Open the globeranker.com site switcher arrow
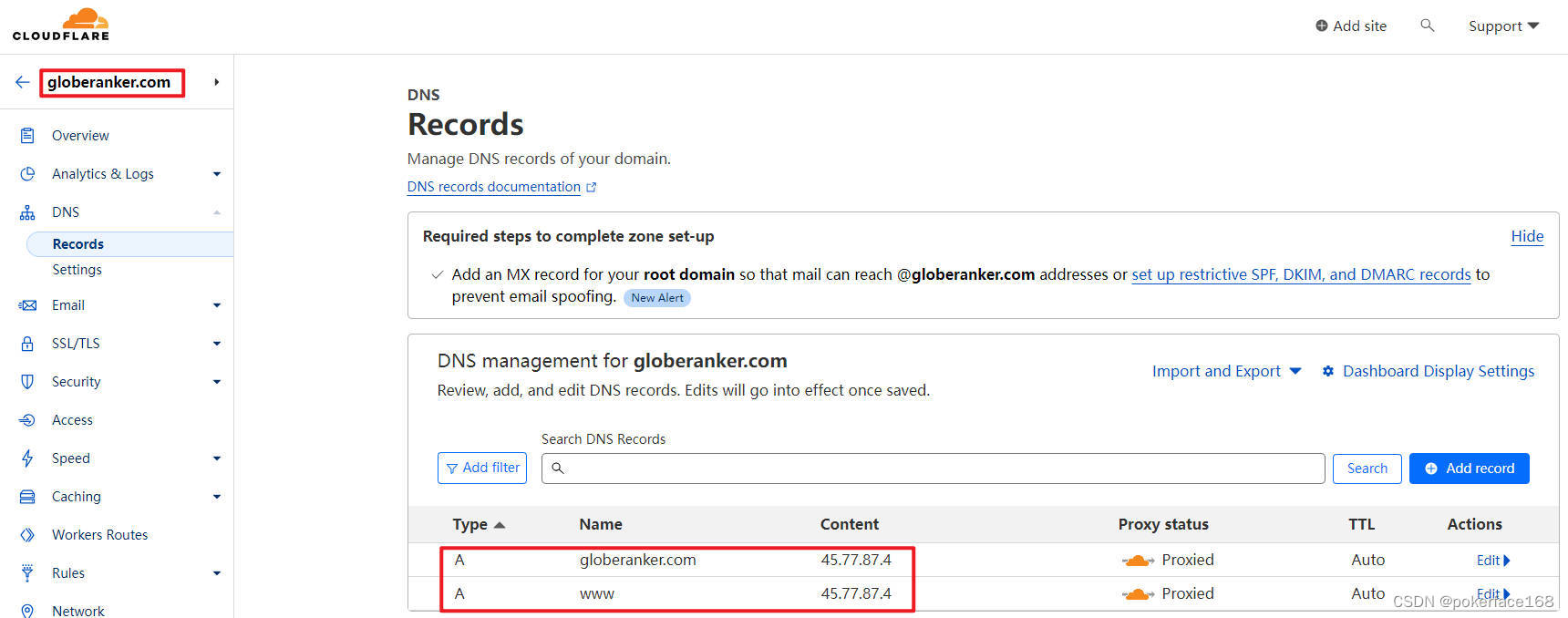1568x618 pixels. tap(216, 82)
